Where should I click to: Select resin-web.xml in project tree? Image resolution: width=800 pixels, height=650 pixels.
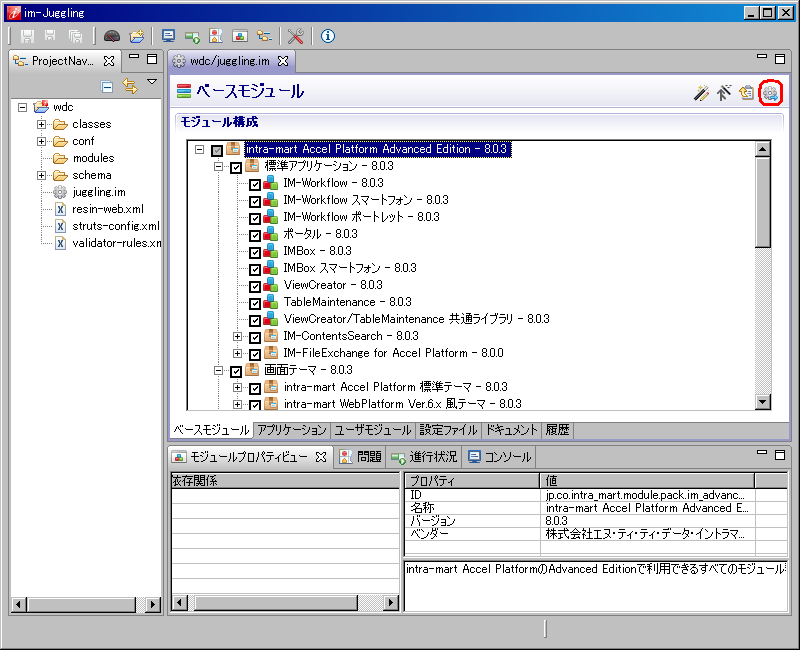pyautogui.click(x=108, y=209)
